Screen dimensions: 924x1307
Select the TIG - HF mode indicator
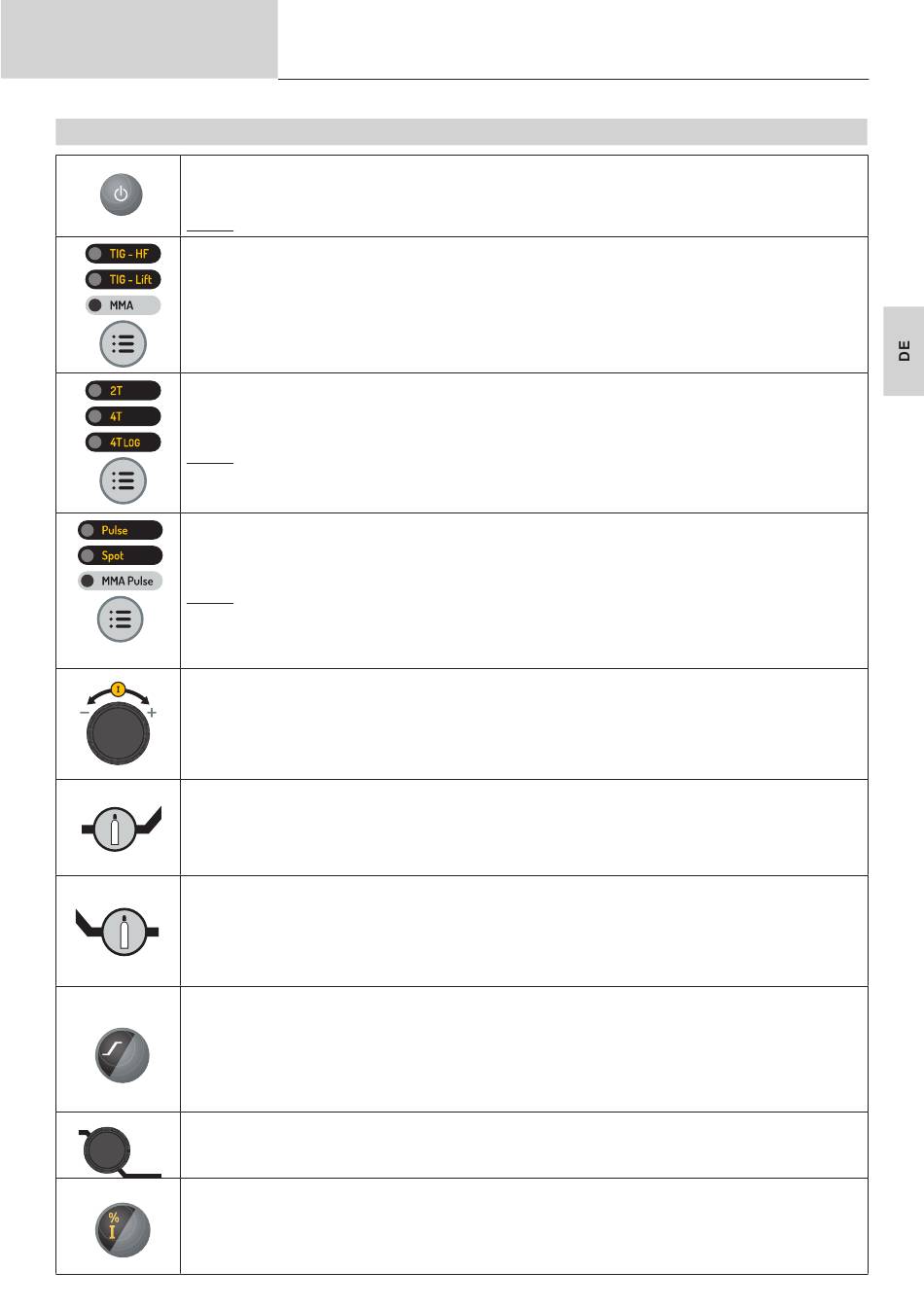[123, 254]
